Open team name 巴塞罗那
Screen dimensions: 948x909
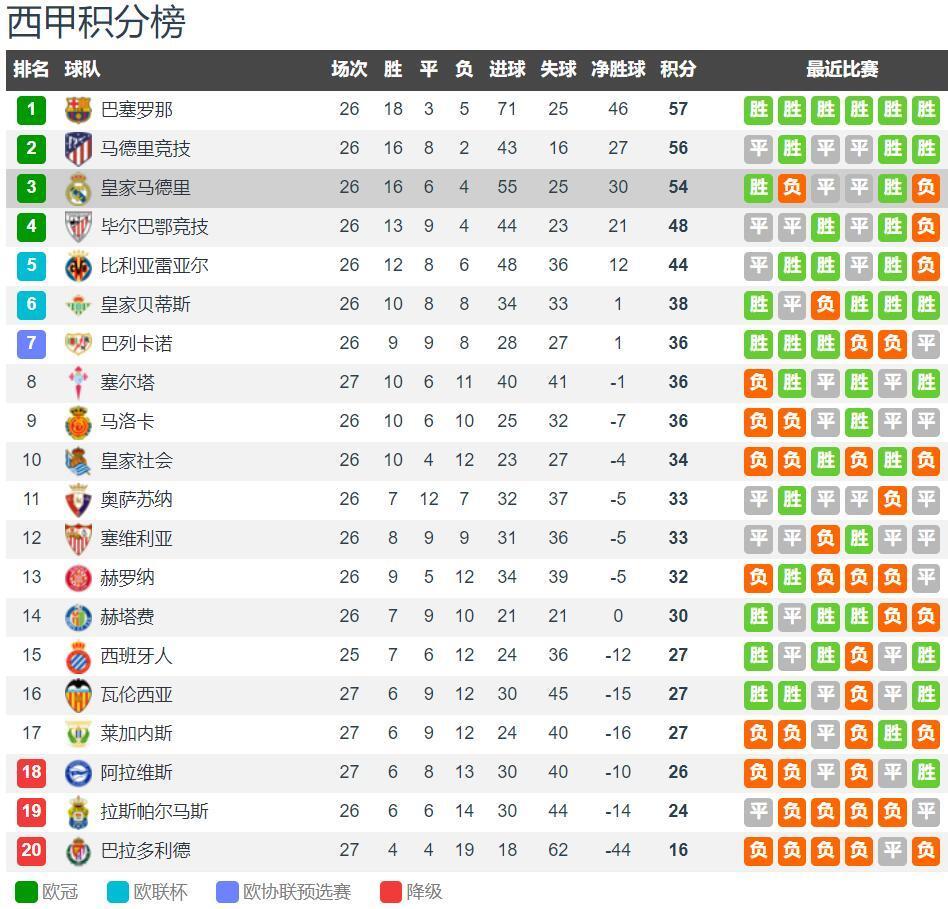coord(137,109)
